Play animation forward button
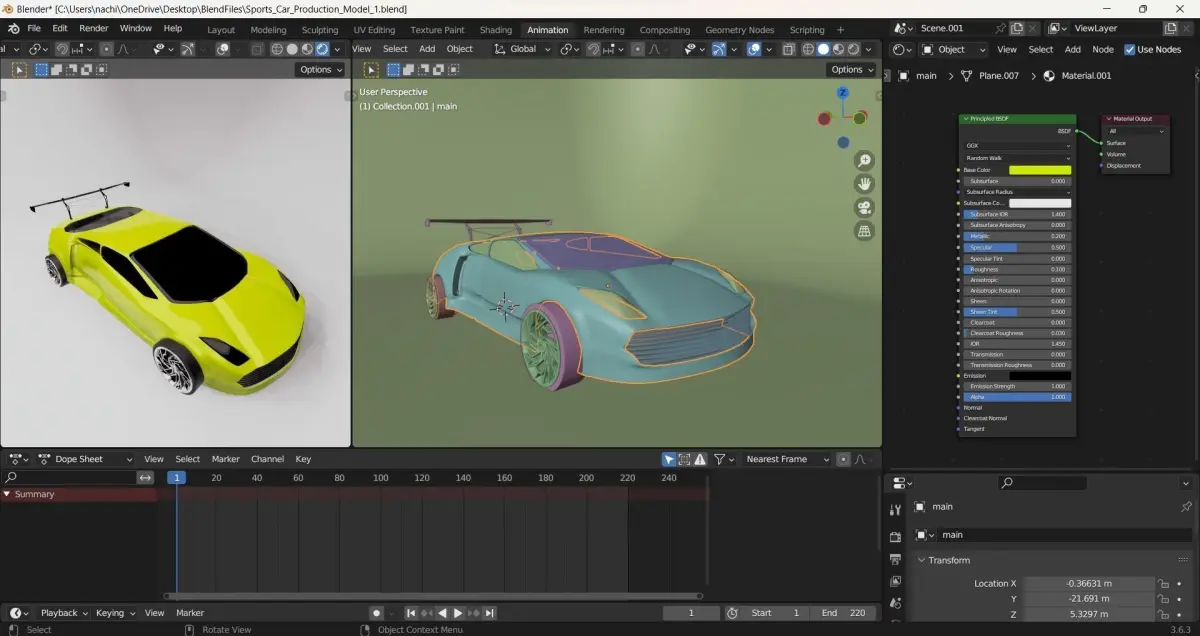The height and width of the screenshot is (636, 1200). [458, 613]
